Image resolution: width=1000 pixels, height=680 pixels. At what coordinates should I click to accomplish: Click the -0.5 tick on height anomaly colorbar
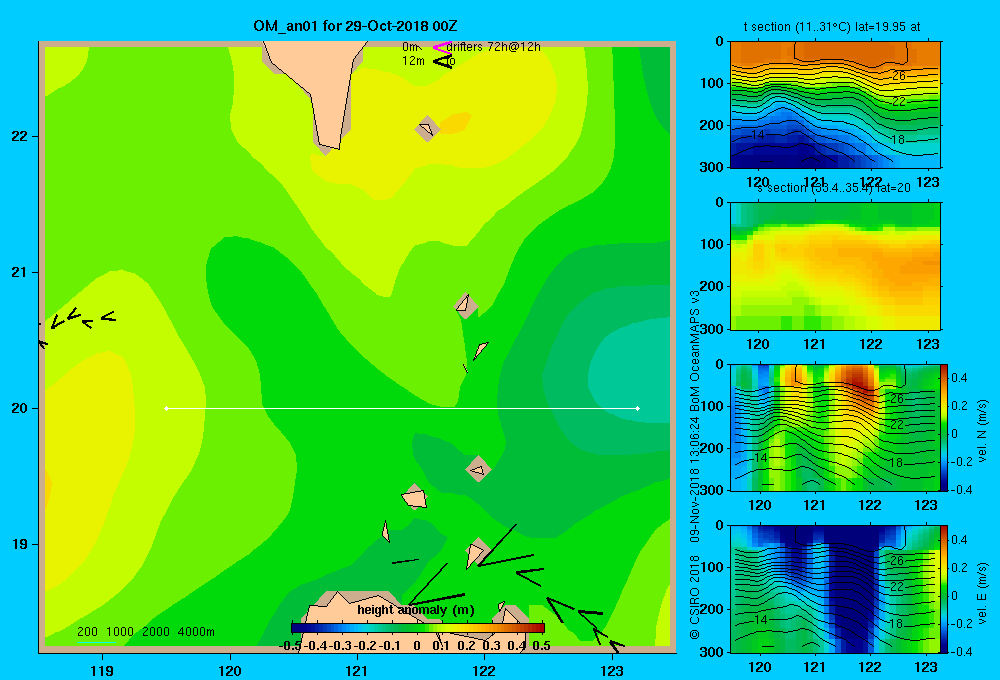click(290, 646)
